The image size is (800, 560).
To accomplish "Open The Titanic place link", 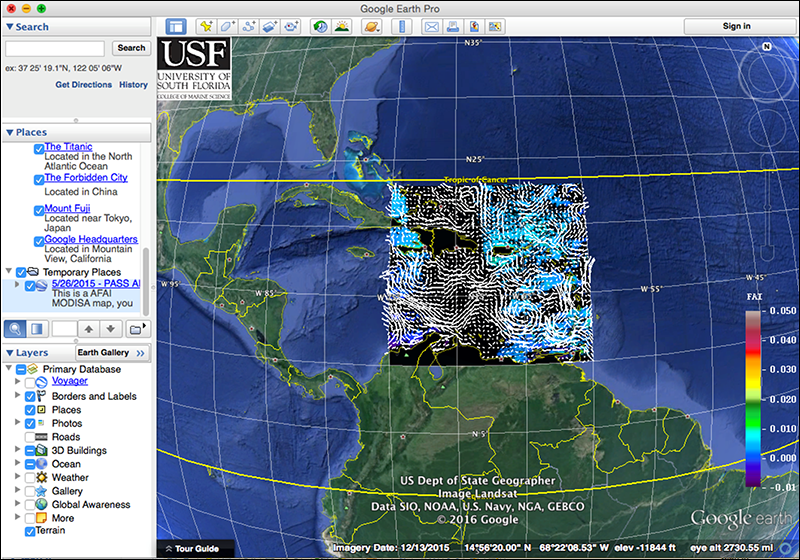I will pyautogui.click(x=68, y=147).
